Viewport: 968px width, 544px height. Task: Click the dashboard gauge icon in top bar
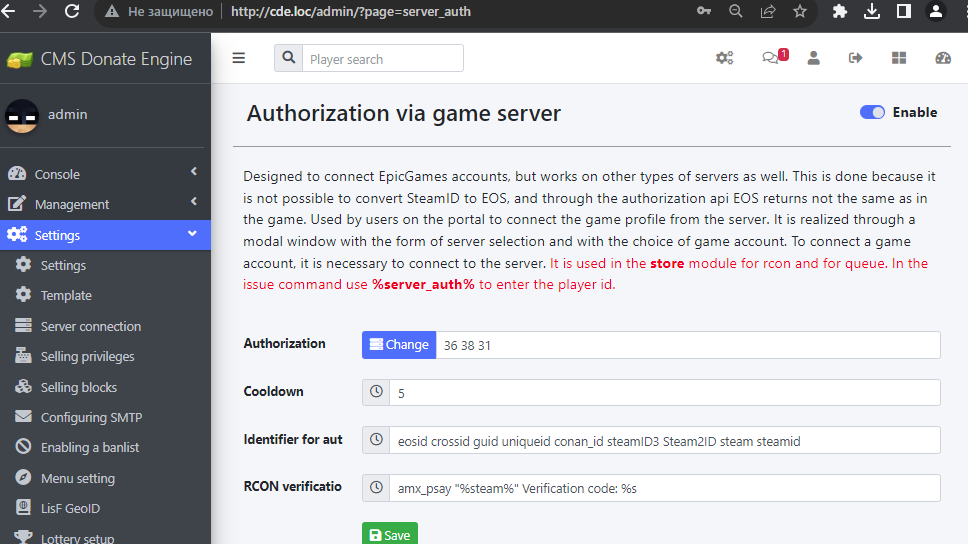point(943,58)
